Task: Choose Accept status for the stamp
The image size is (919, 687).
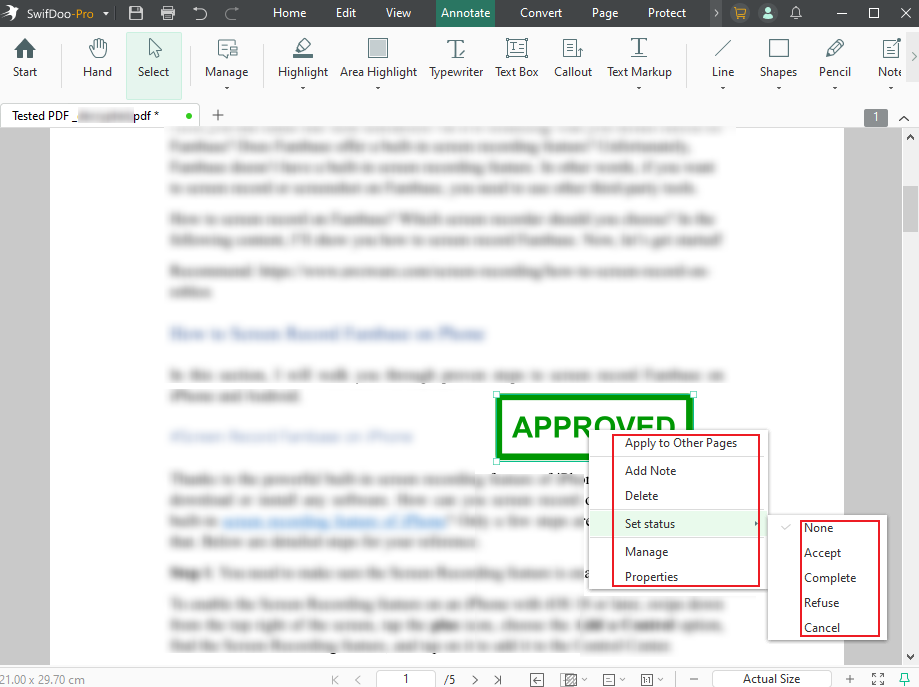Action: [822, 552]
